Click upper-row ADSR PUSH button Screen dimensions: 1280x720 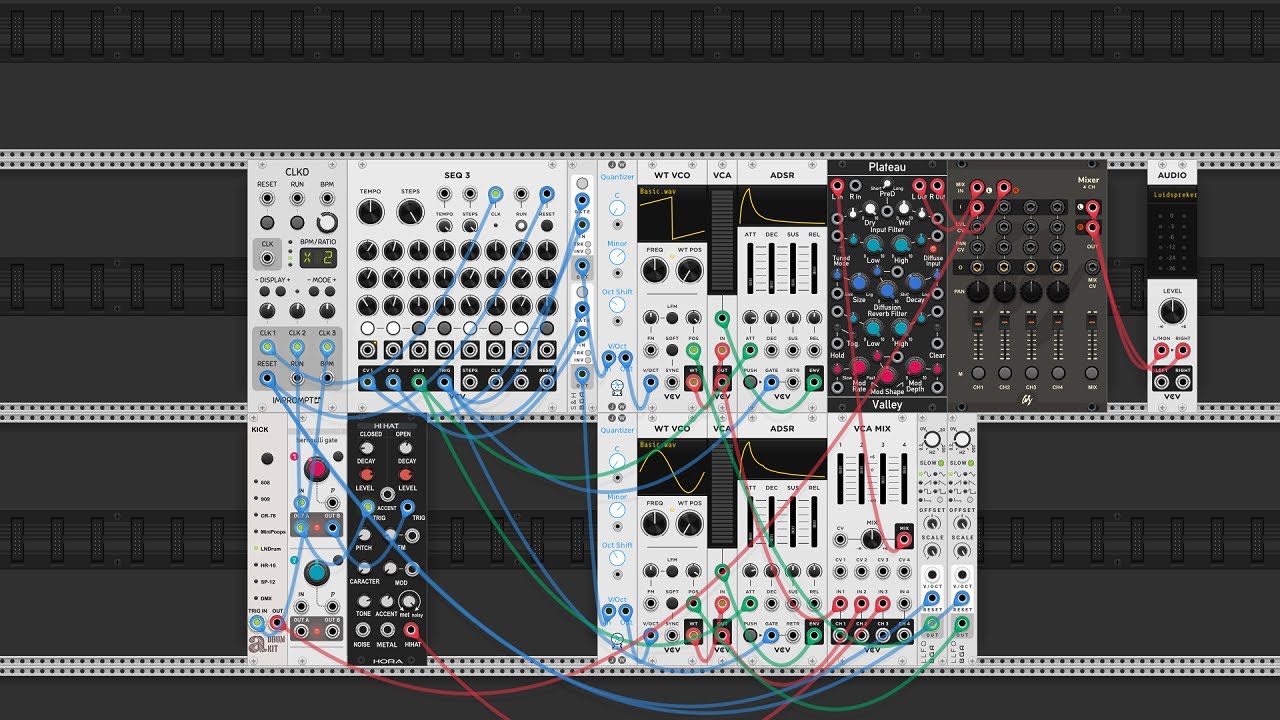pyautogui.click(x=750, y=381)
